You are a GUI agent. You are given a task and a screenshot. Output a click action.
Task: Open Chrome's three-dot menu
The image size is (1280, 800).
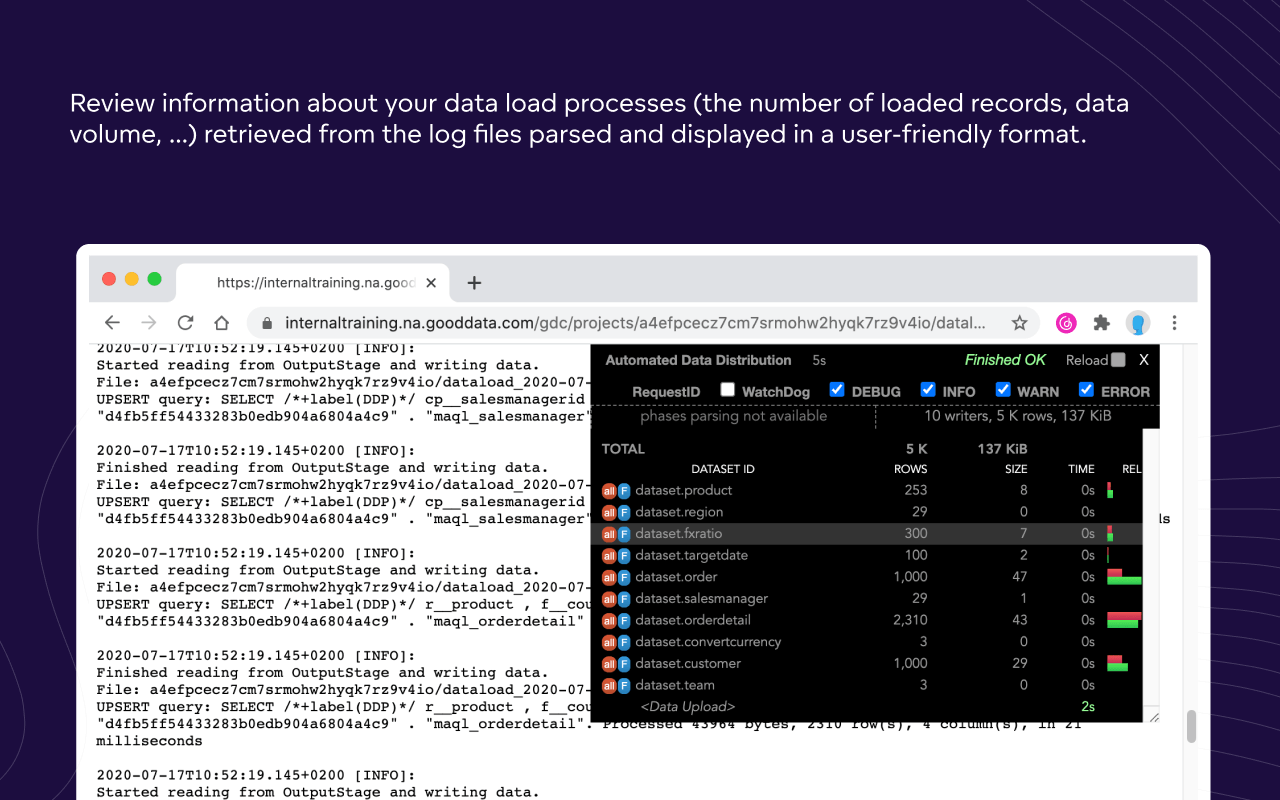pos(1174,323)
